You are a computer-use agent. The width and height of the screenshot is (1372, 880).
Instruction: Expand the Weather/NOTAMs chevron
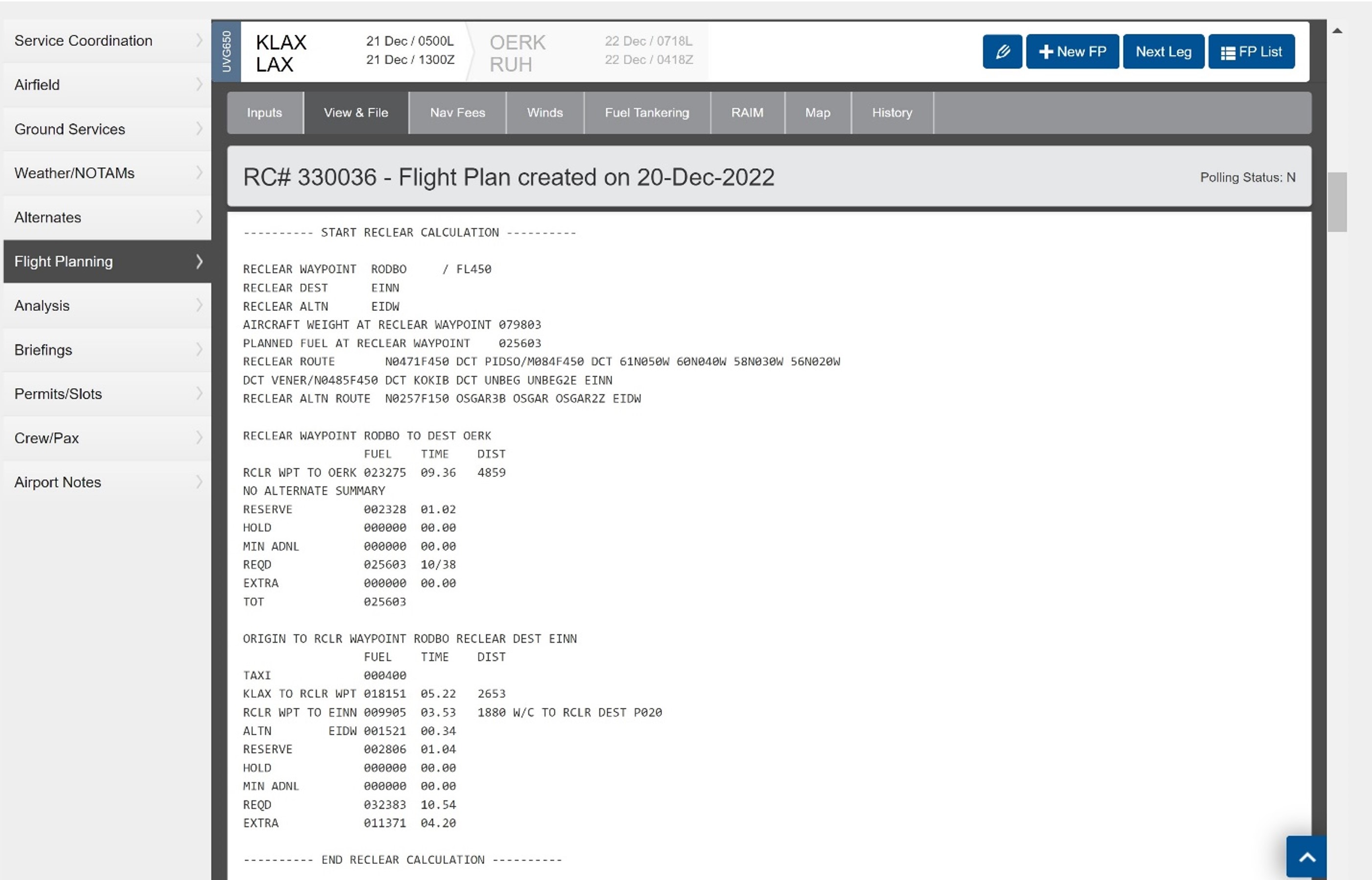[199, 173]
